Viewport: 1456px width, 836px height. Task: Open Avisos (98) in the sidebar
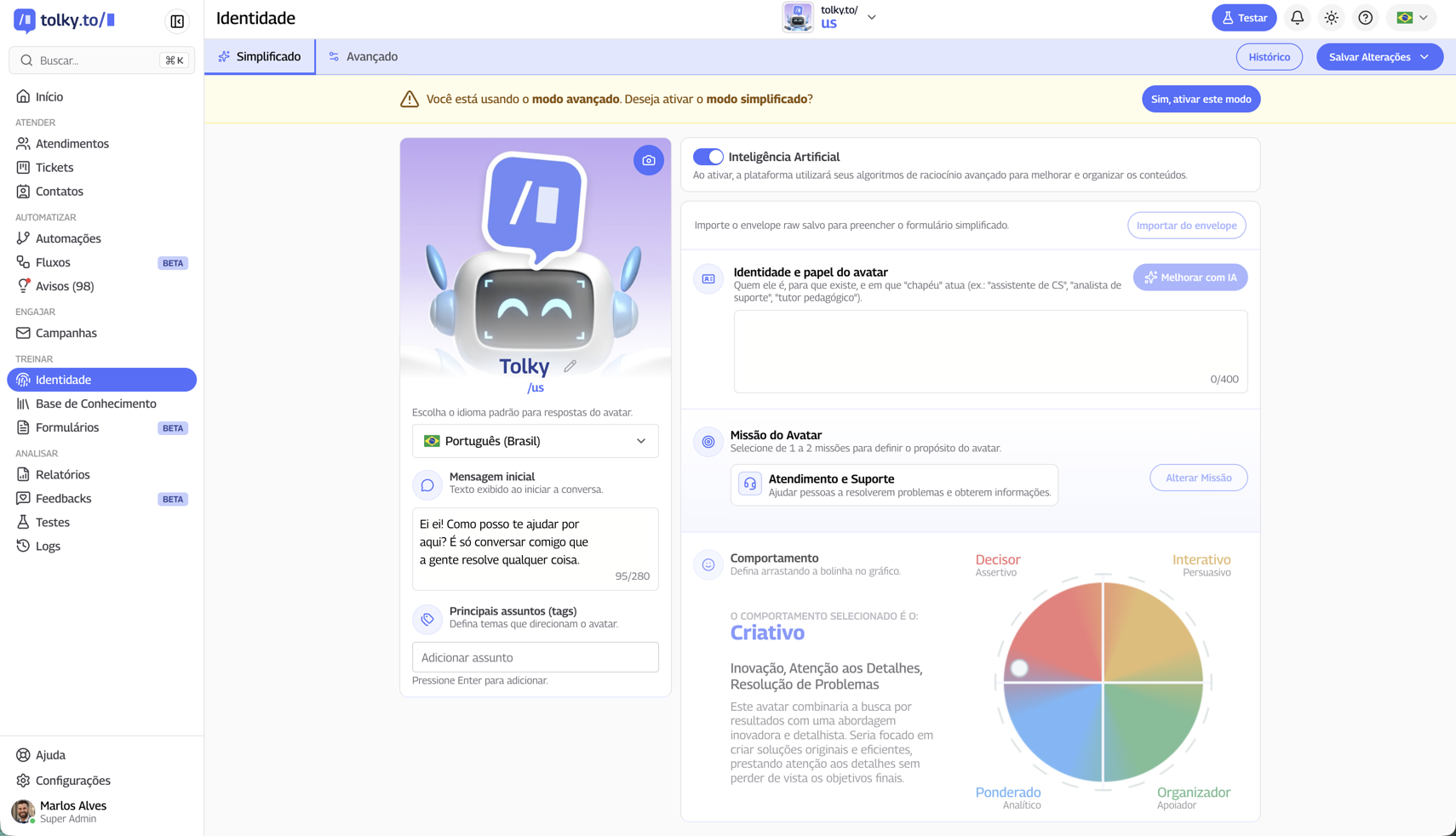pyautogui.click(x=65, y=286)
